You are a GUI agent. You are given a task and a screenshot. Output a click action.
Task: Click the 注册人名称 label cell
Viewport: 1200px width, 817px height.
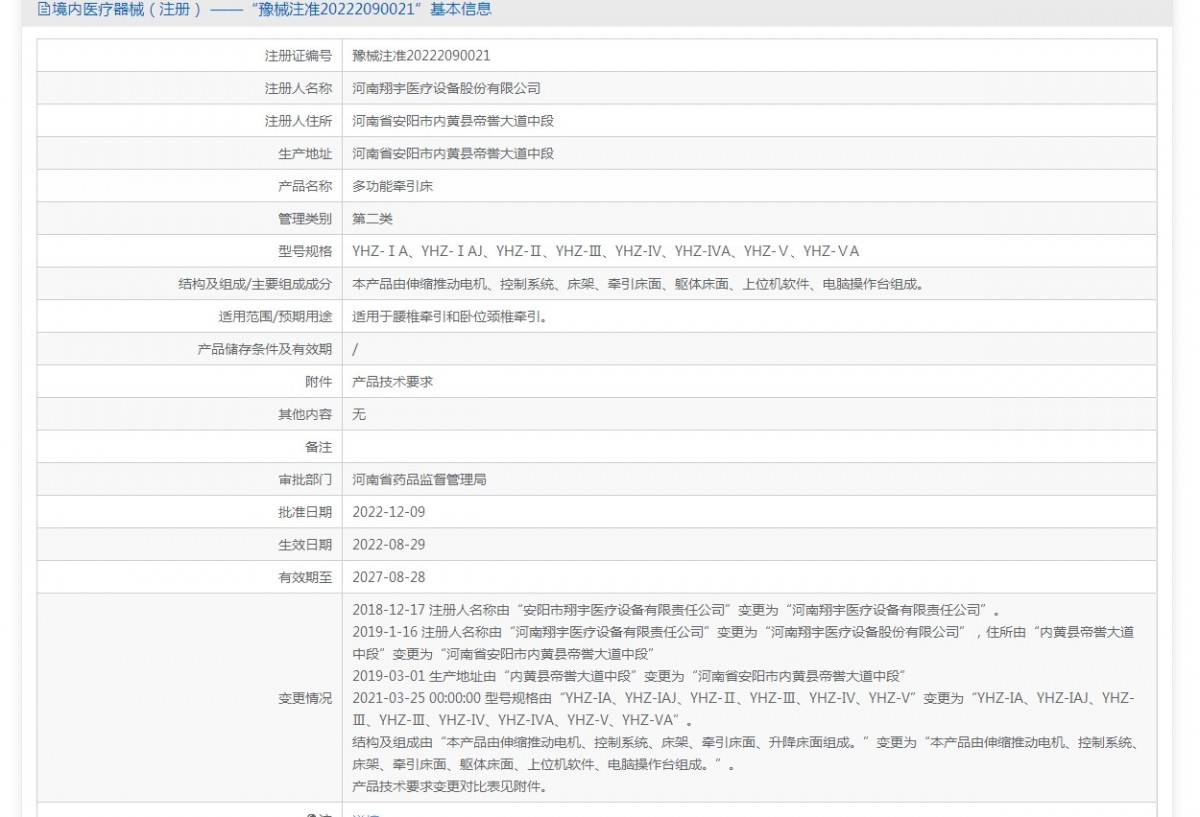click(190, 88)
